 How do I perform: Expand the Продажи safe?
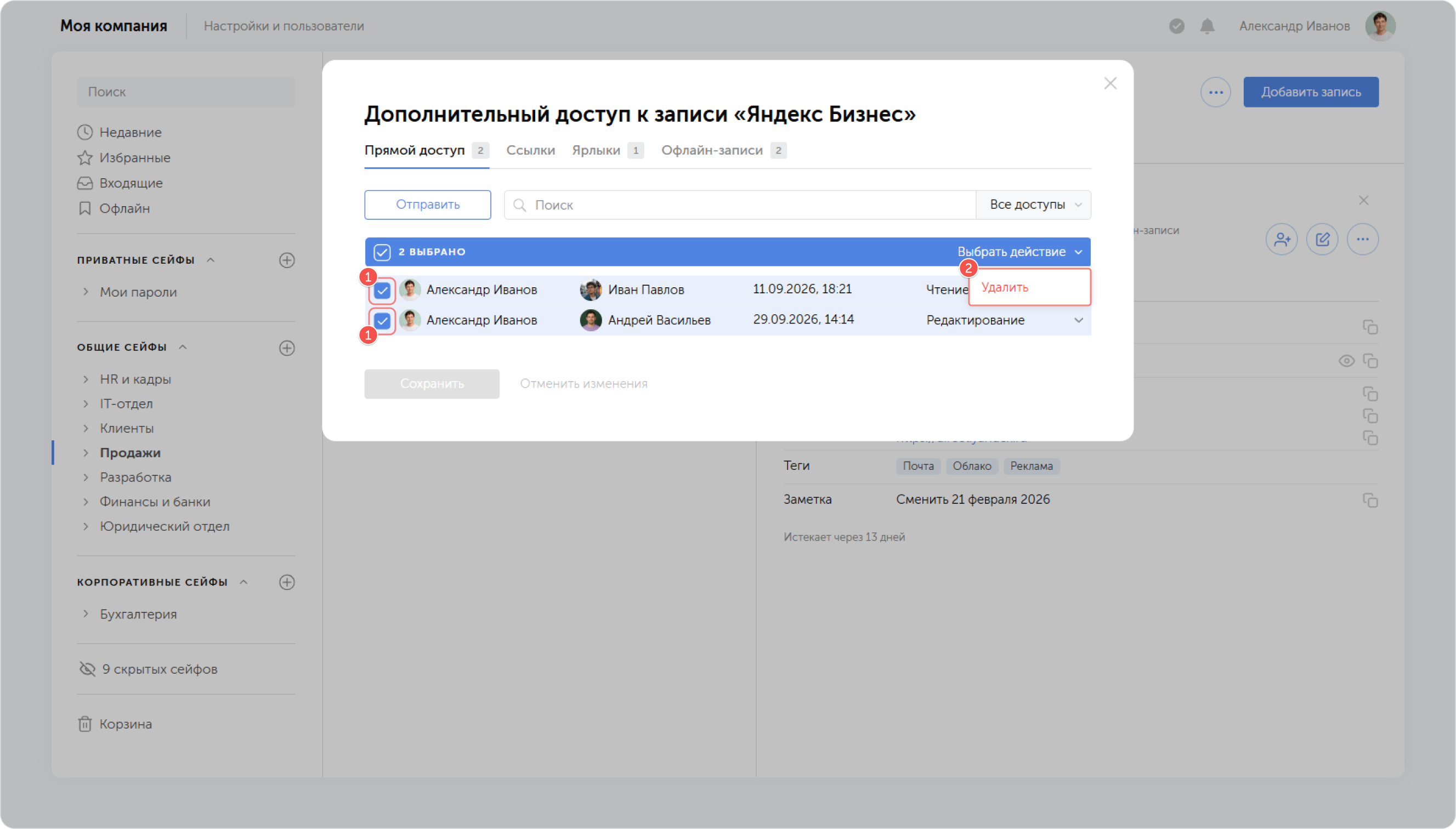86,453
